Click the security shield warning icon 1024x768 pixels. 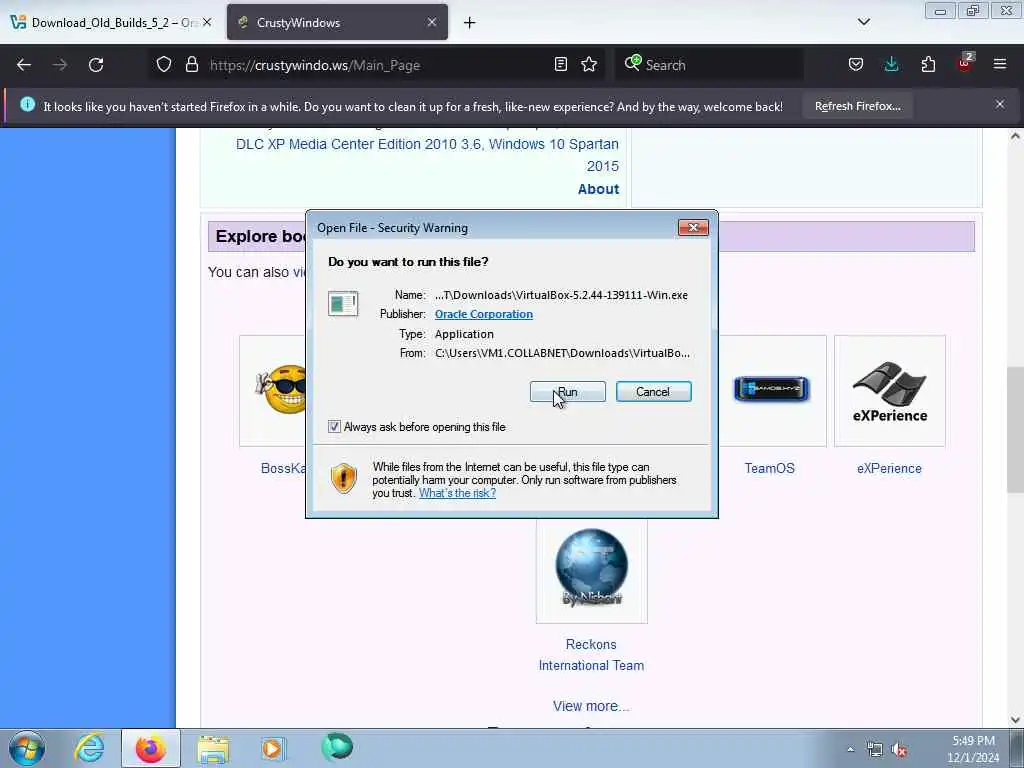[344, 478]
